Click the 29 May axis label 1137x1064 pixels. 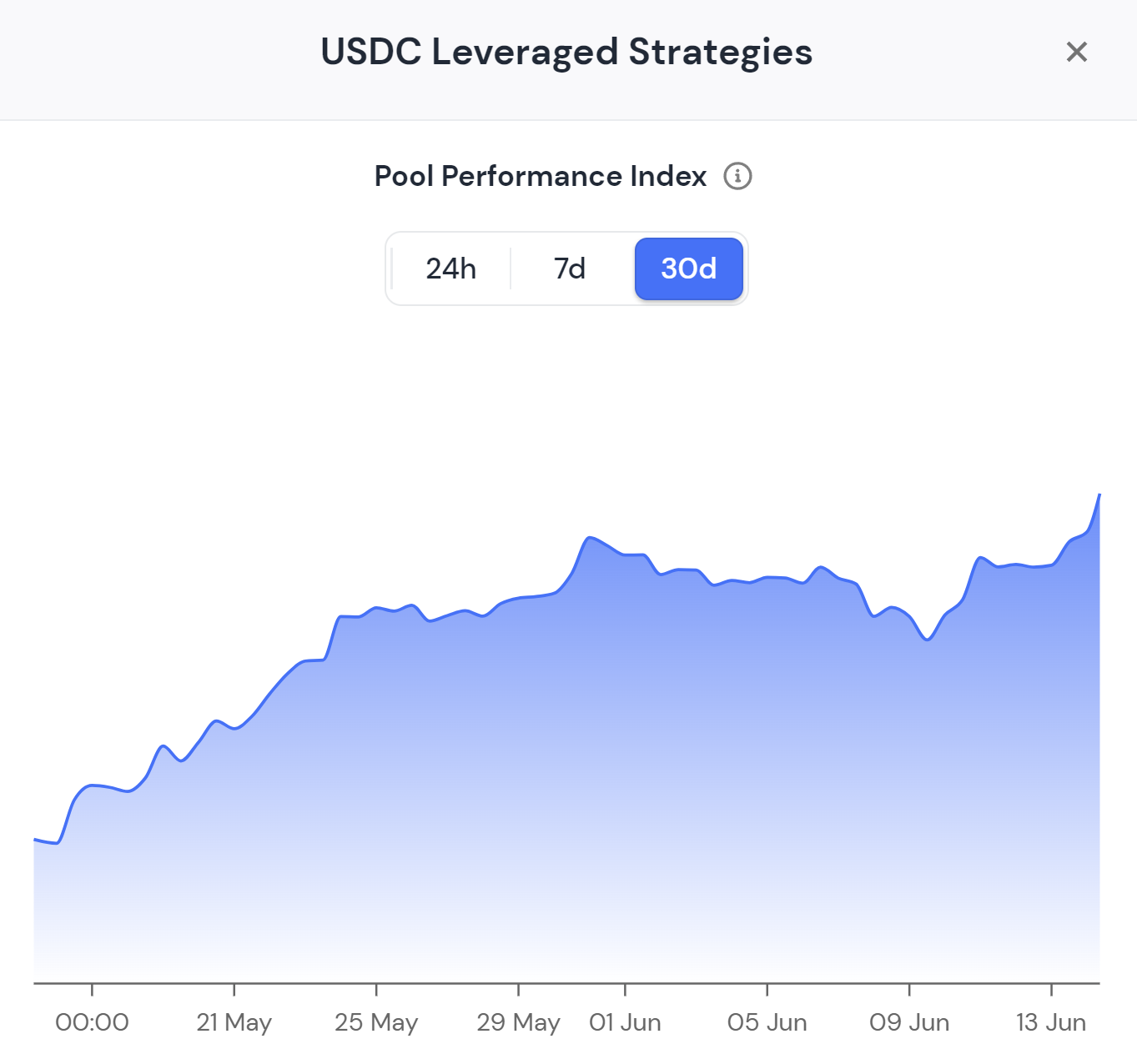[518, 1022]
